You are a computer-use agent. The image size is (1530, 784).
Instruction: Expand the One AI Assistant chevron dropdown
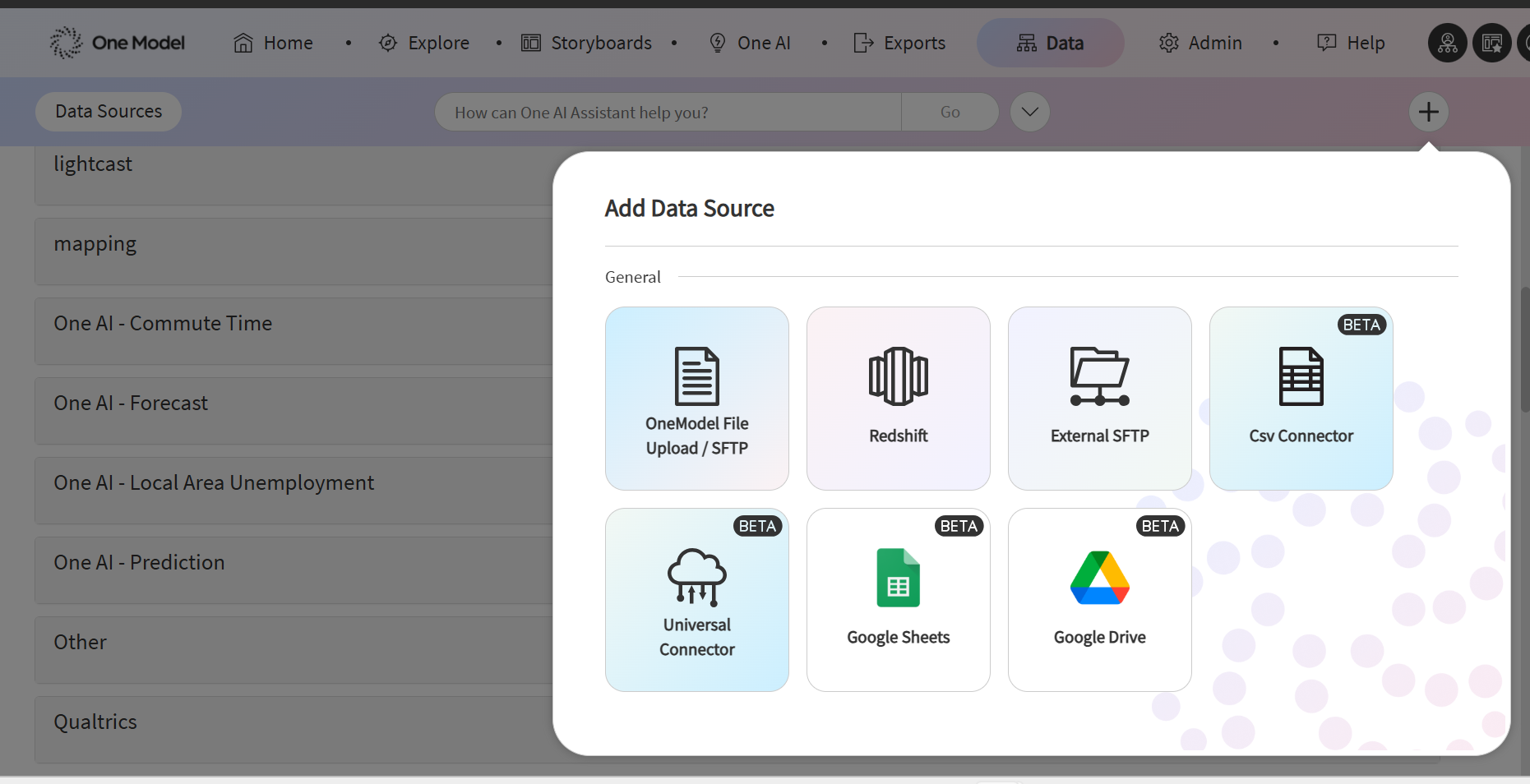coord(1029,112)
